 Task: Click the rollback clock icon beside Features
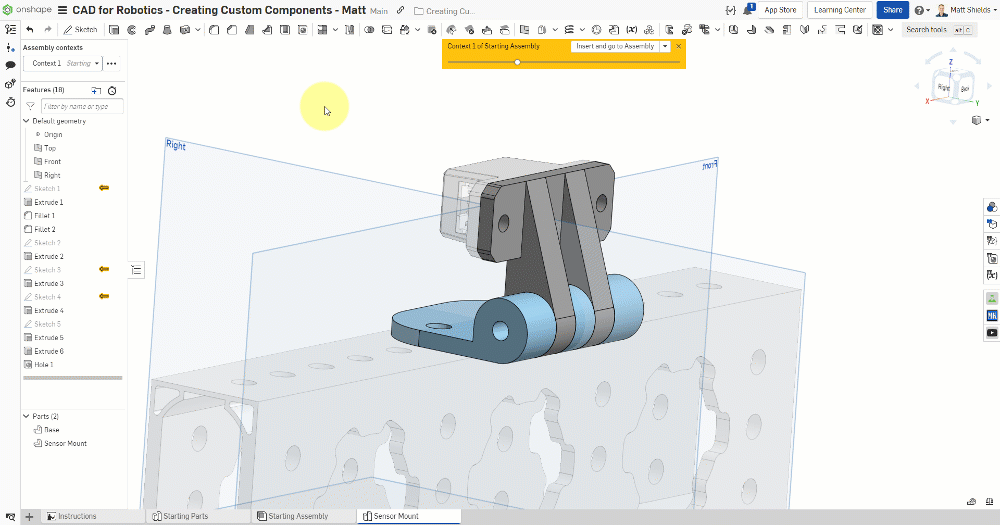[x=112, y=90]
